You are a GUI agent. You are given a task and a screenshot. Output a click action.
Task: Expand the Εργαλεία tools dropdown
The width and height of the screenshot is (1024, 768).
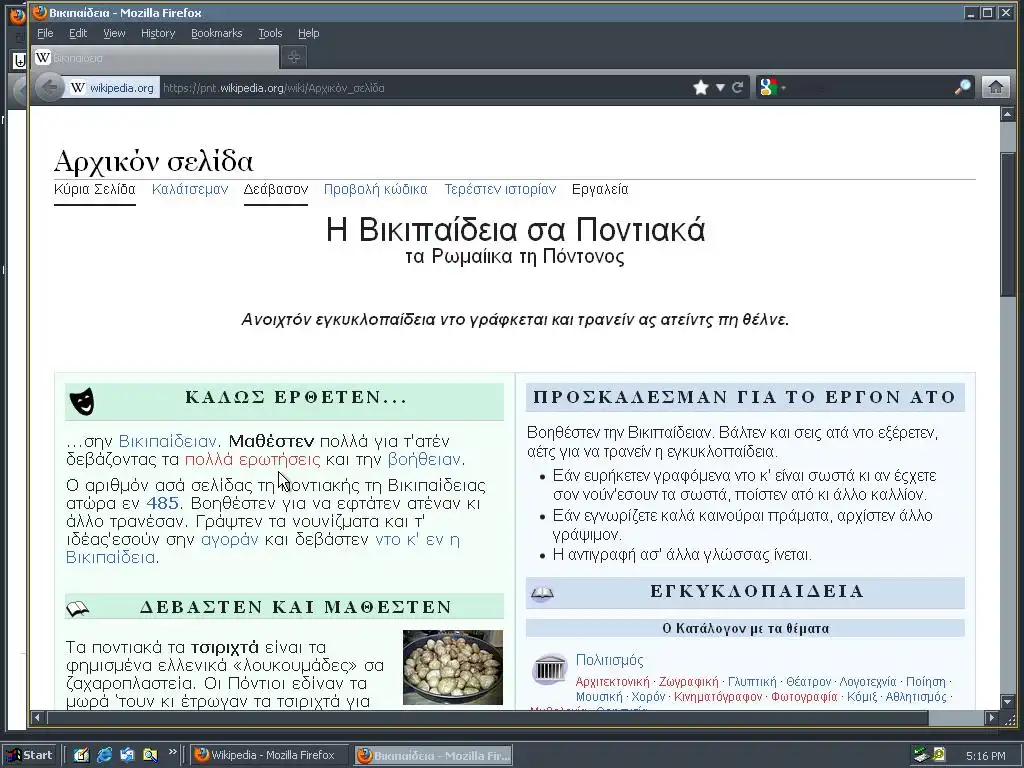click(600, 189)
